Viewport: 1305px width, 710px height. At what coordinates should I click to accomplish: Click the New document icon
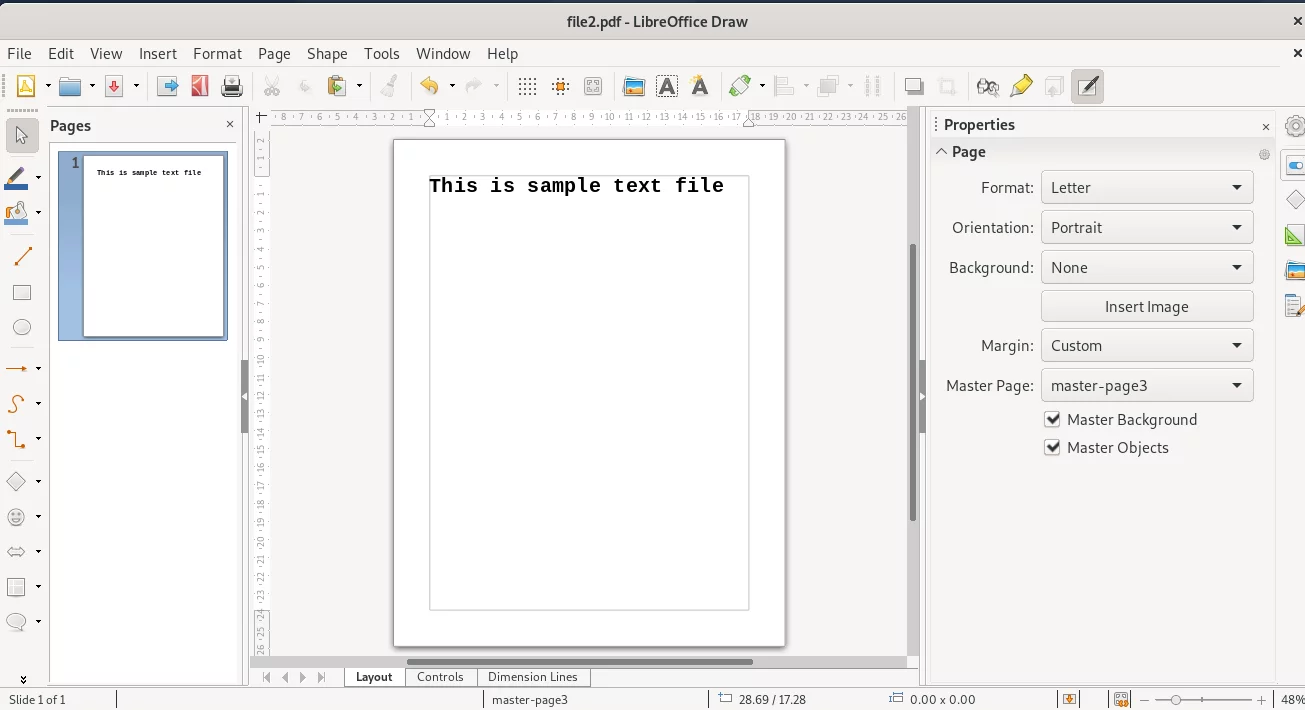click(26, 86)
